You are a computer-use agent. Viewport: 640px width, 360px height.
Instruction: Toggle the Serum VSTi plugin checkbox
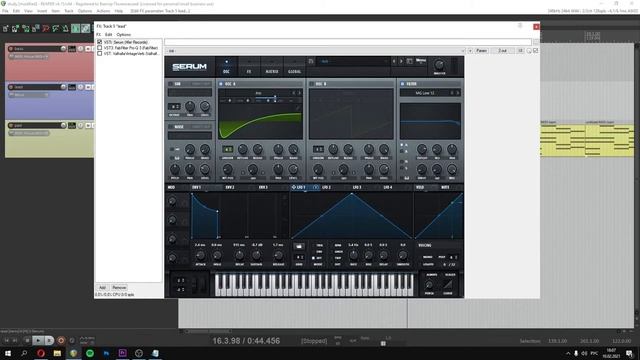click(100, 42)
